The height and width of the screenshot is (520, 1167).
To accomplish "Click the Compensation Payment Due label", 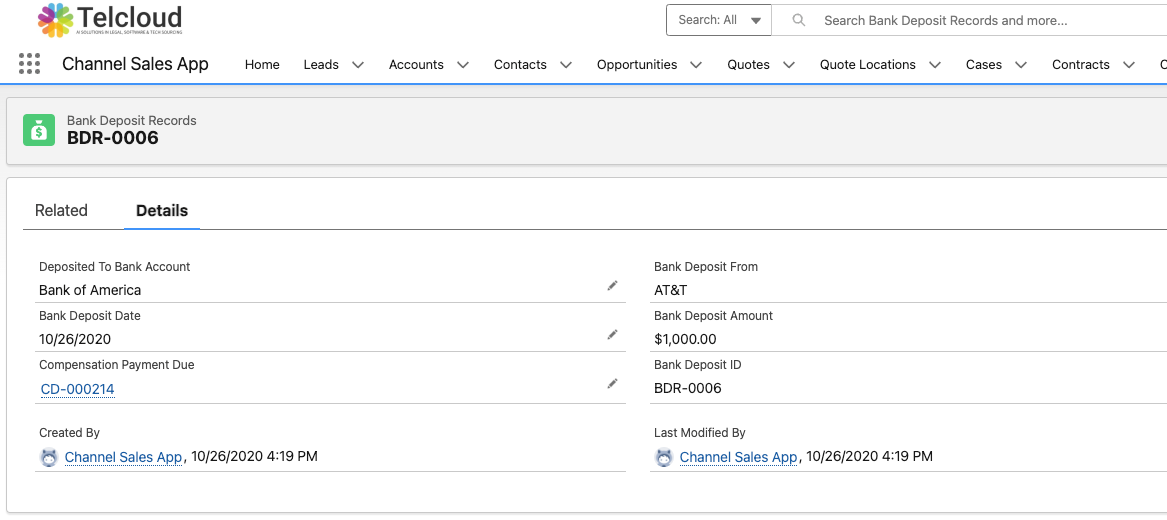I will (x=117, y=365).
